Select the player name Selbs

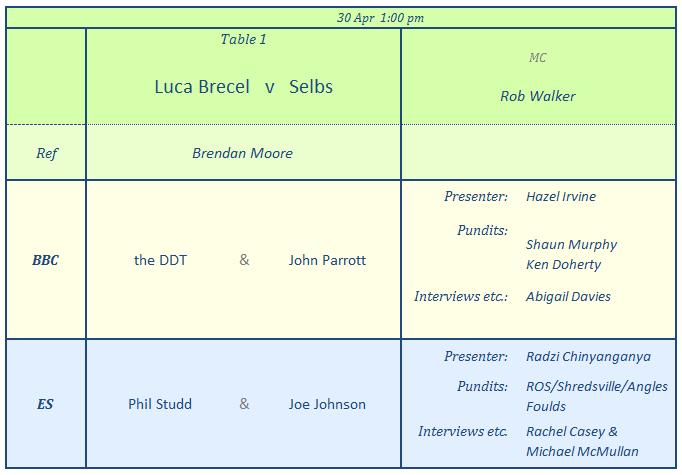pos(311,87)
